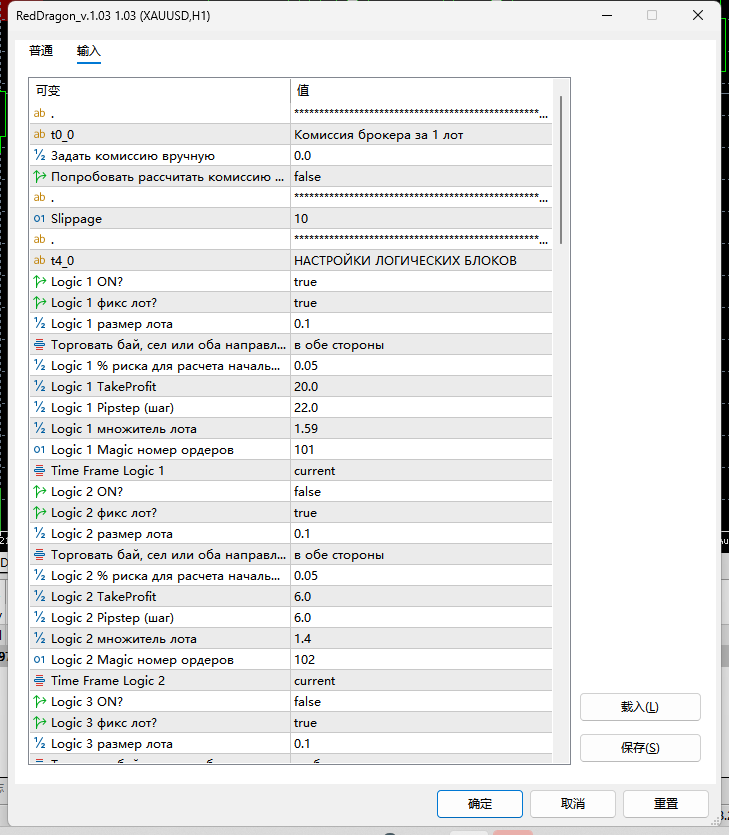The height and width of the screenshot is (835, 729).
Task: Click the 载入(L) load button
Action: (640, 707)
